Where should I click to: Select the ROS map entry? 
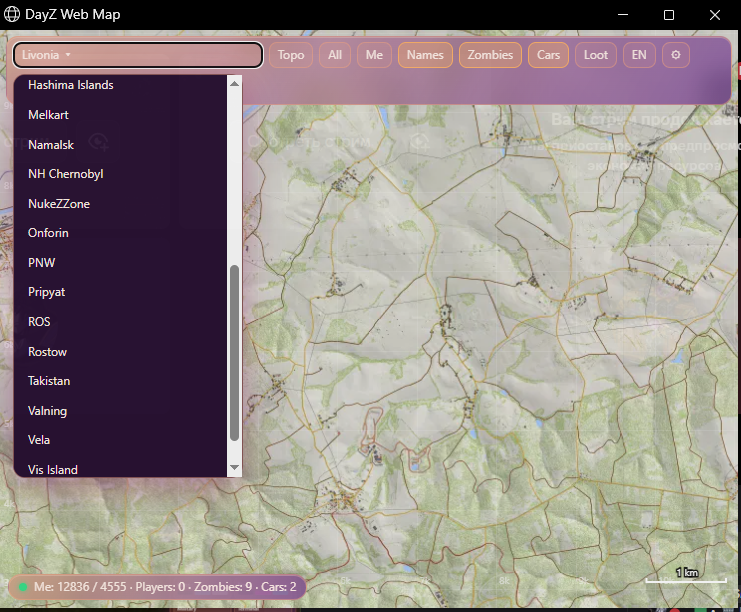121,322
